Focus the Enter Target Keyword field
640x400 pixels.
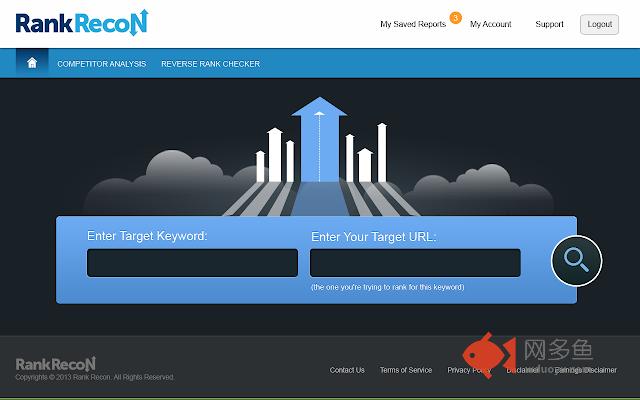pos(192,263)
